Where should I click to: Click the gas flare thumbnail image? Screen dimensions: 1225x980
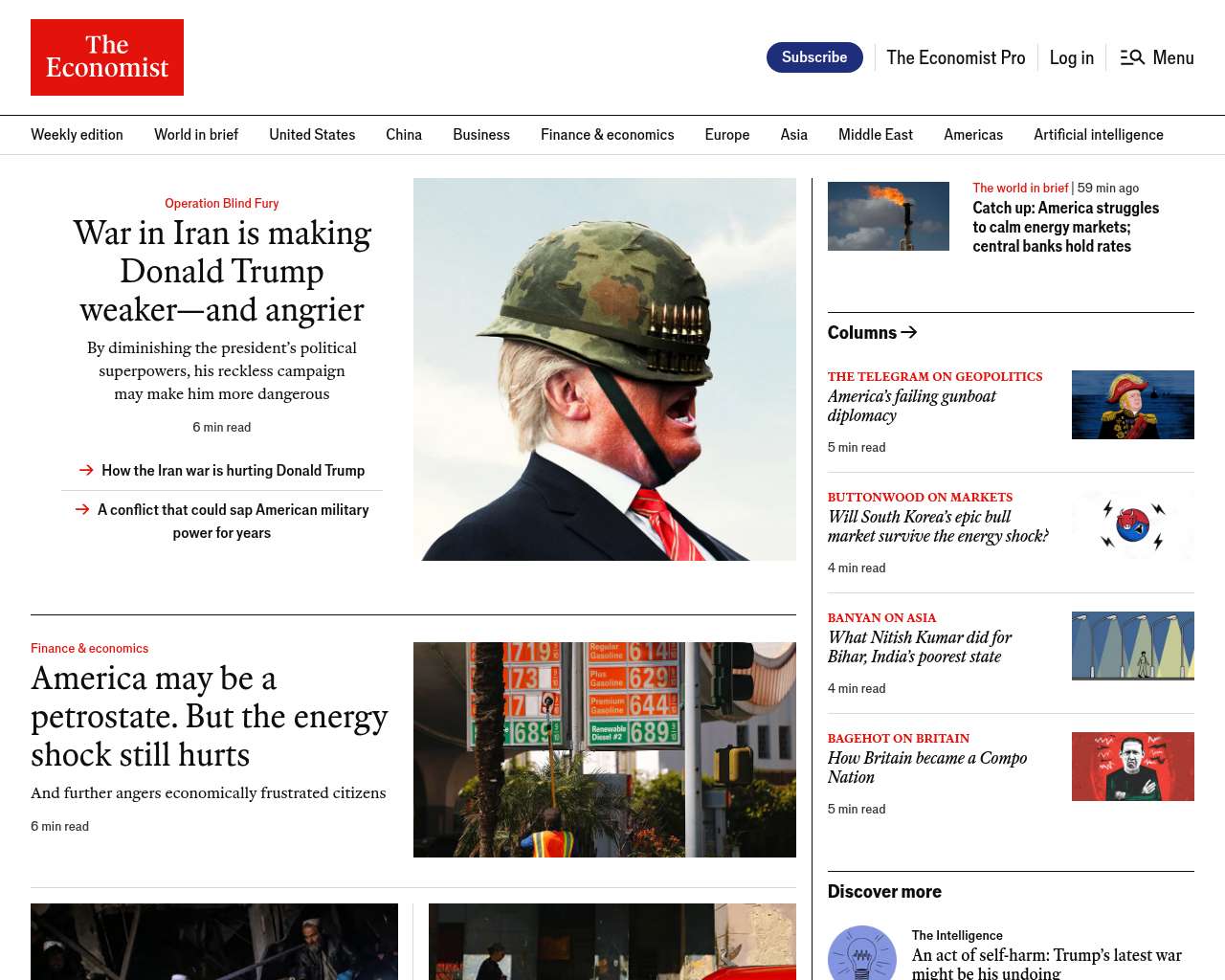click(x=888, y=216)
